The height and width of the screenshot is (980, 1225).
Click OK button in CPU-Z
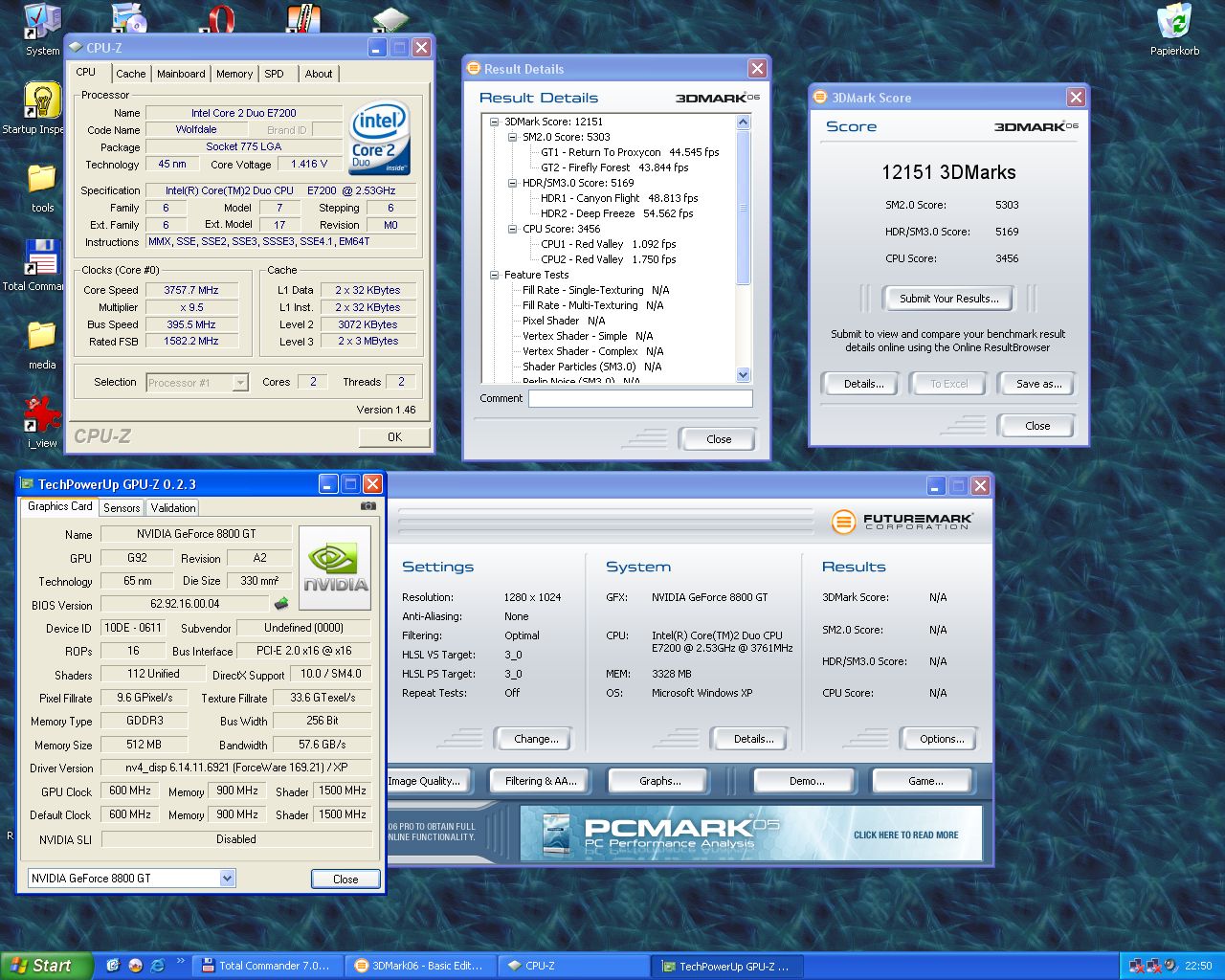pos(394,436)
